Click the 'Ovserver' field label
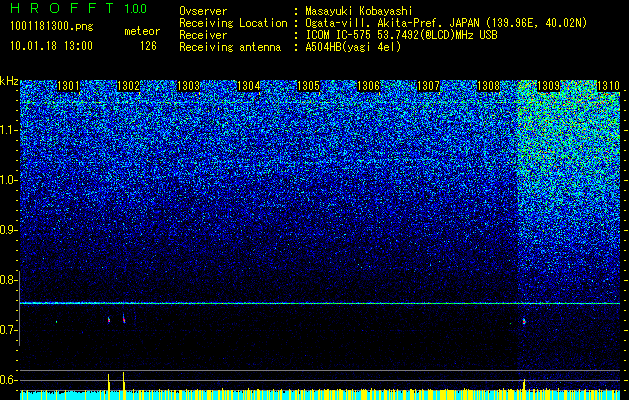The width and height of the screenshot is (629, 400). coord(203,11)
